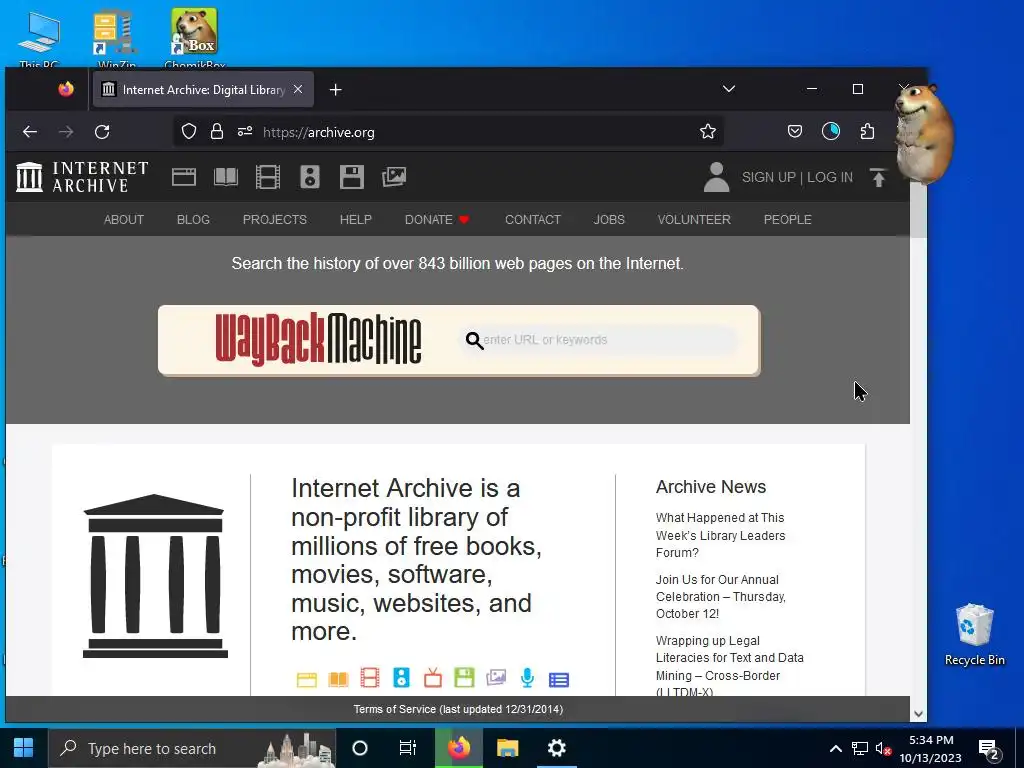Click the blue collections list icon
The image size is (1024, 768).
(559, 680)
